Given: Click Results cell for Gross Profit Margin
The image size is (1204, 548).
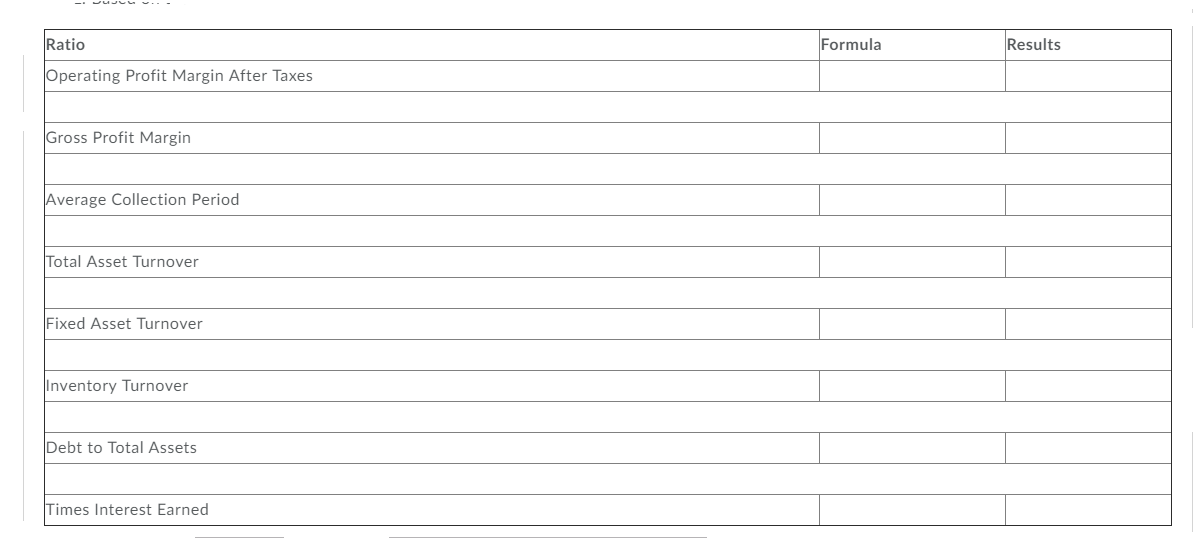Looking at the screenshot, I should [x=1088, y=138].
